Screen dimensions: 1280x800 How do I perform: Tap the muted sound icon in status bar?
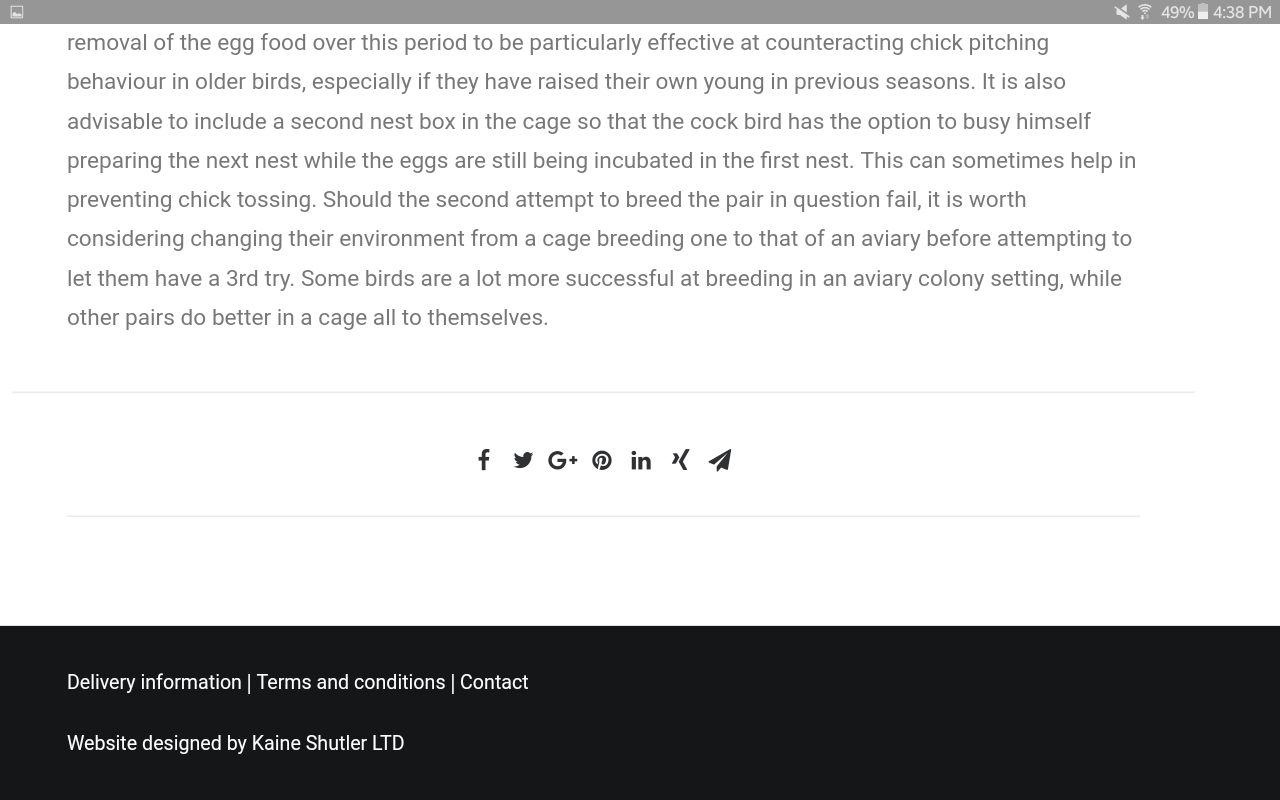pyautogui.click(x=1122, y=12)
